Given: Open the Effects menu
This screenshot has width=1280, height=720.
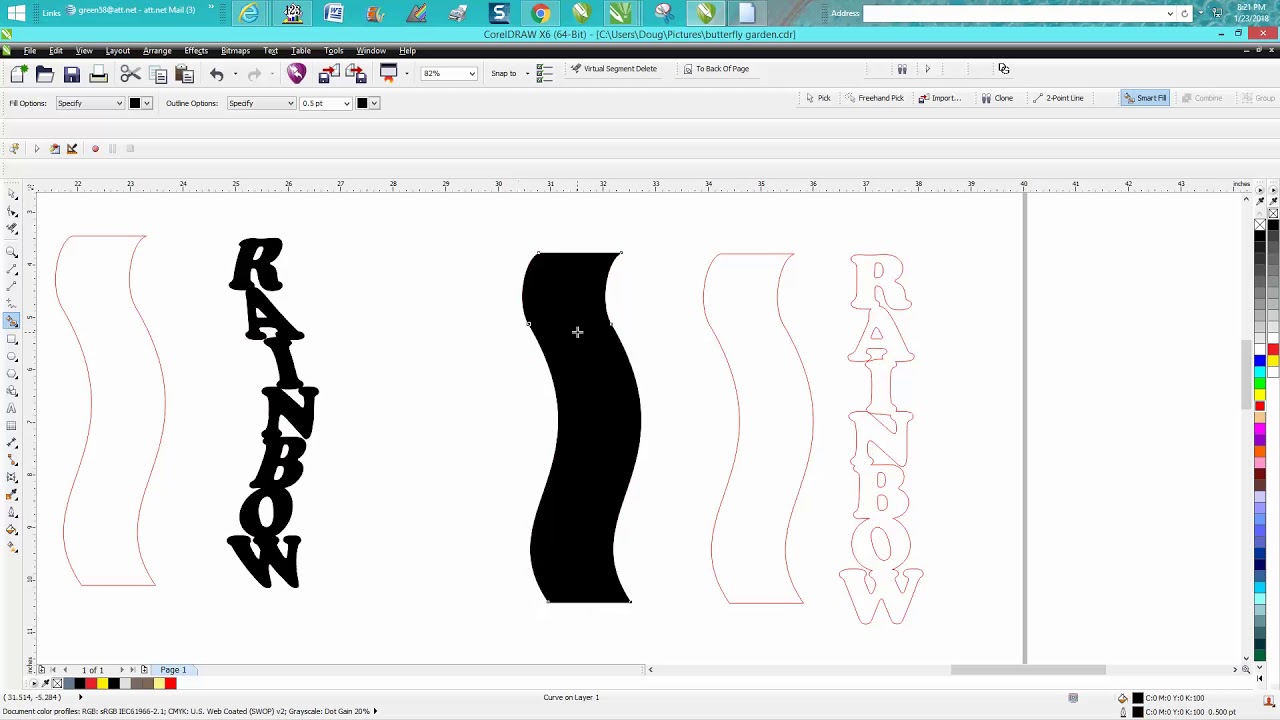Looking at the screenshot, I should (196, 51).
